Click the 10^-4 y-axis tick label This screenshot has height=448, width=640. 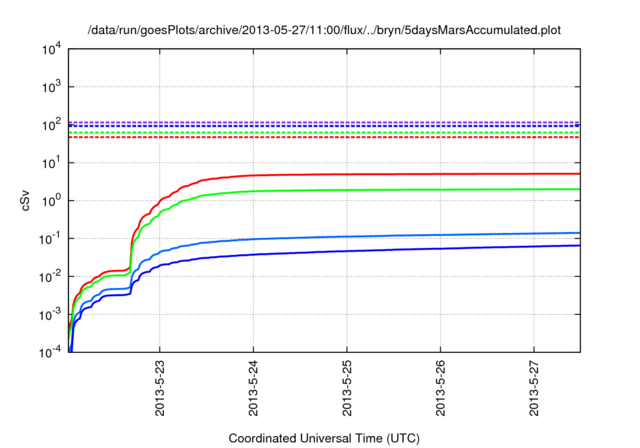(50, 353)
